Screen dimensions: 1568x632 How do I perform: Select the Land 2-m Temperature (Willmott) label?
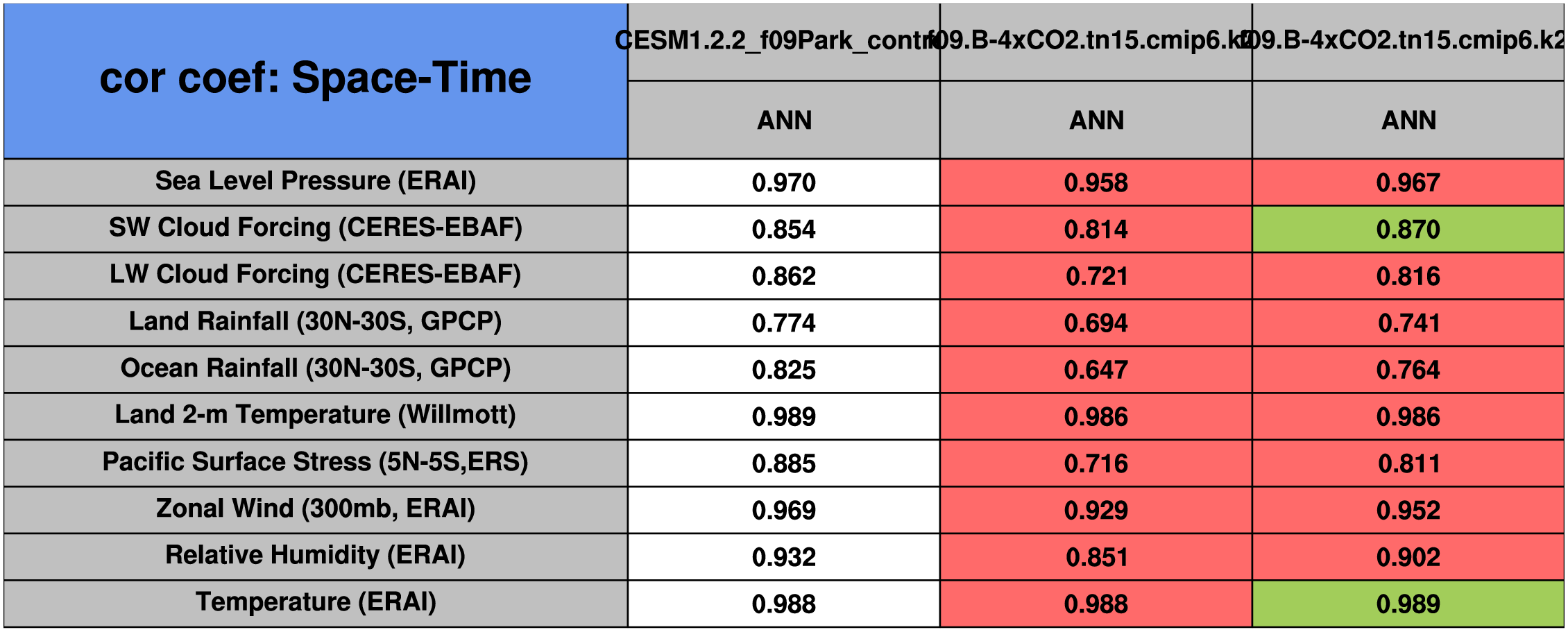316,415
